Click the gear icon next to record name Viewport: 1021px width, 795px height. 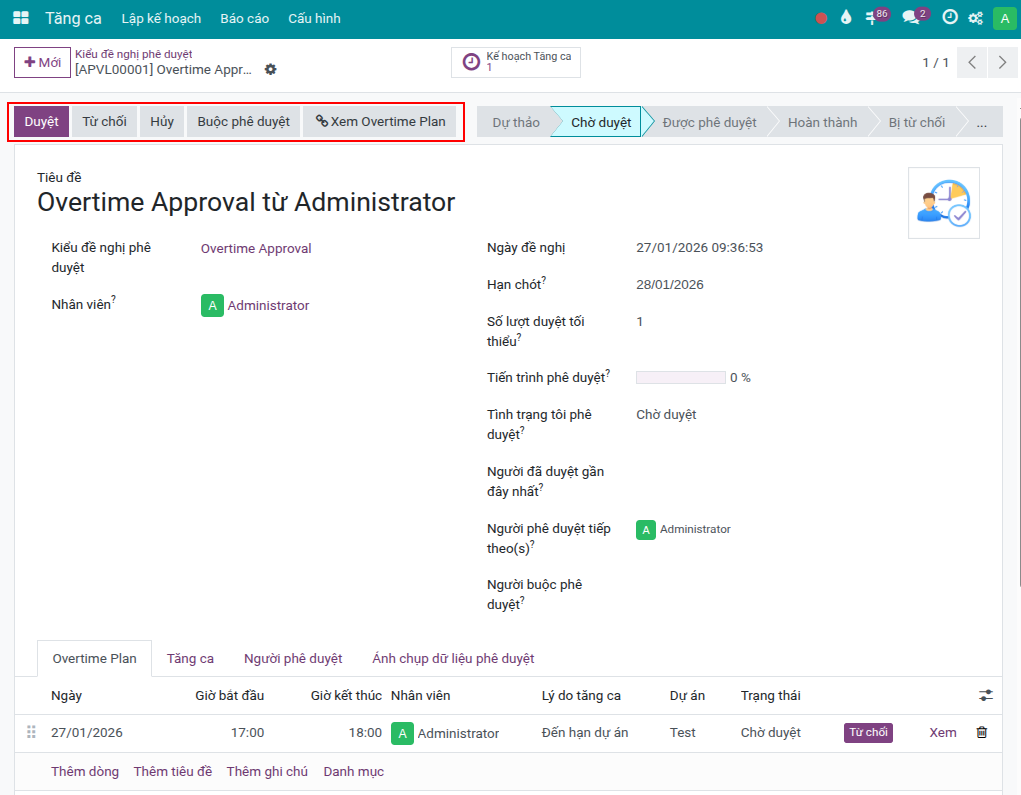270,70
